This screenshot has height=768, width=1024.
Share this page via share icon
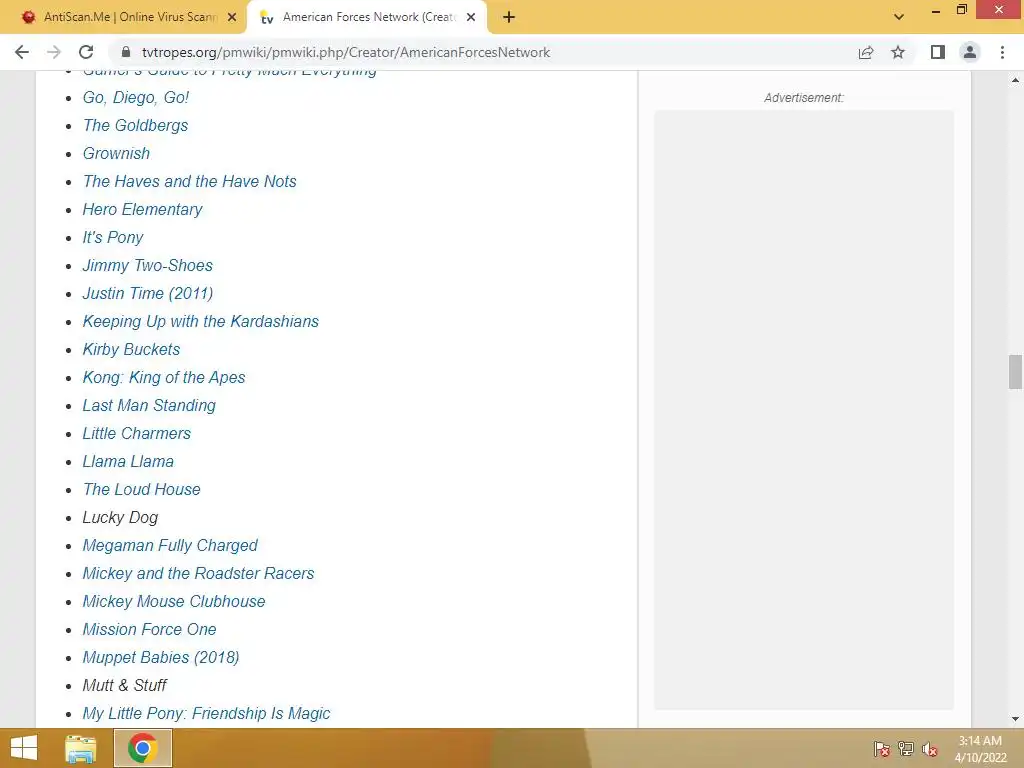coord(866,52)
